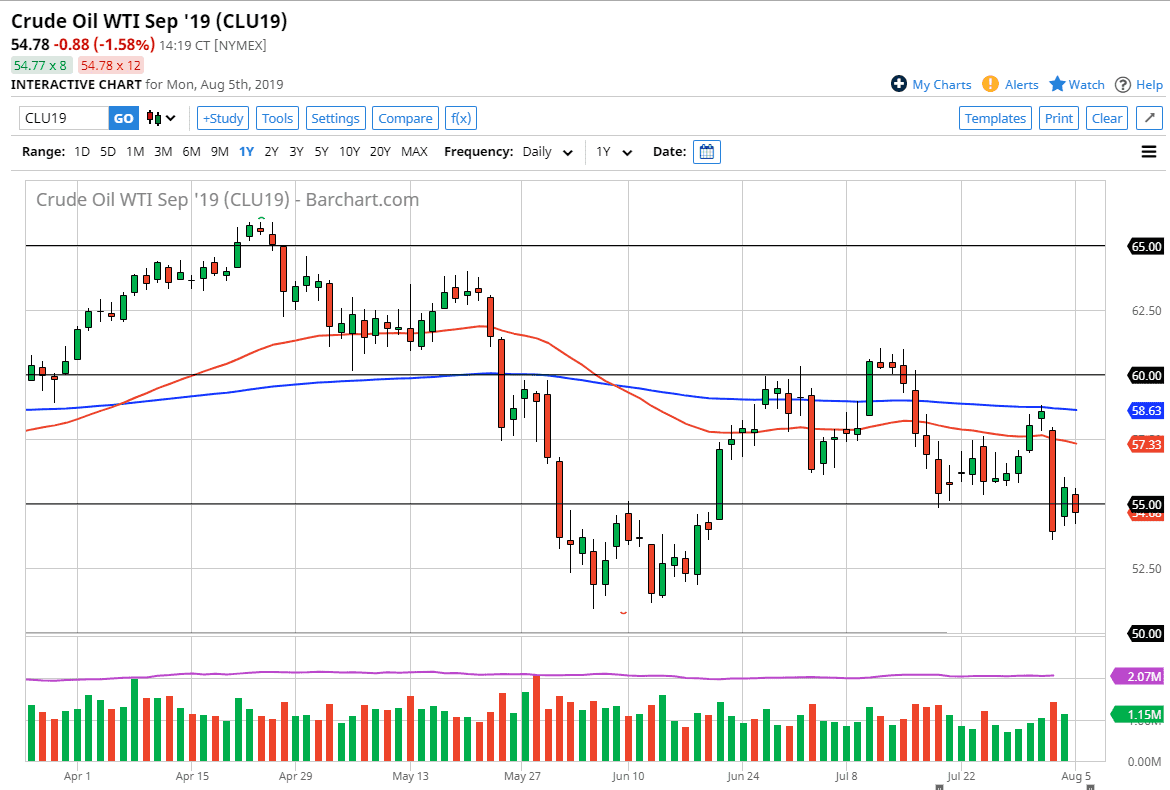1170x790 pixels.
Task: Open the chart hamburger menu
Action: pos(1148,152)
